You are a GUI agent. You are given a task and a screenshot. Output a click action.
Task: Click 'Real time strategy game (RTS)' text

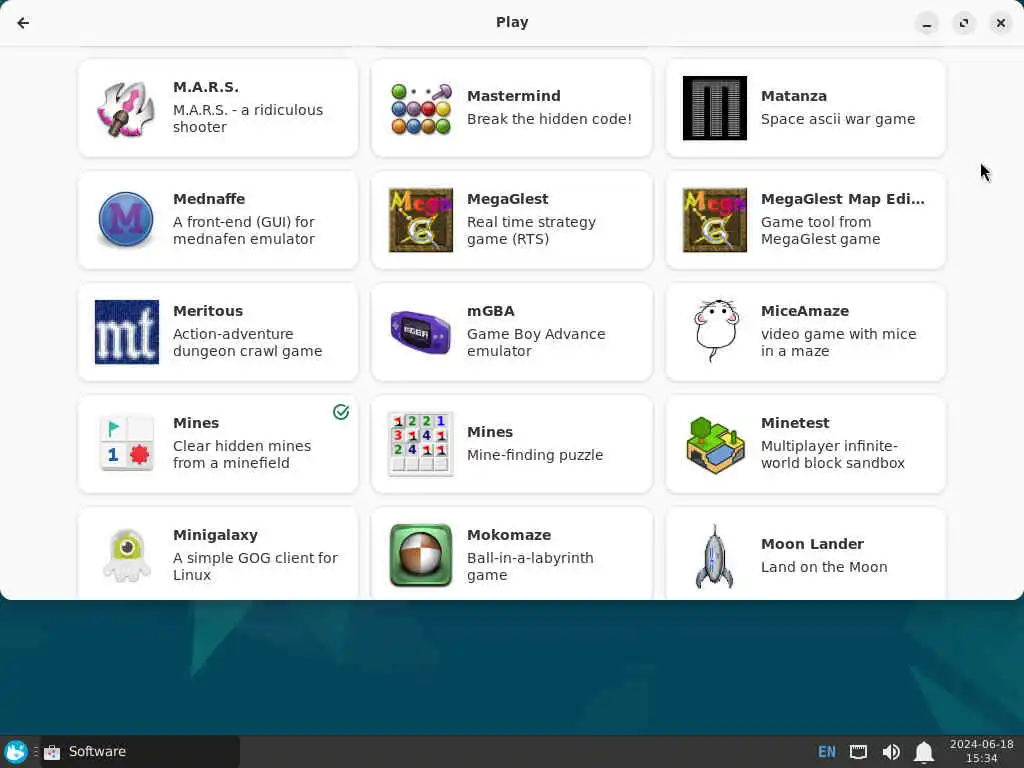click(532, 231)
